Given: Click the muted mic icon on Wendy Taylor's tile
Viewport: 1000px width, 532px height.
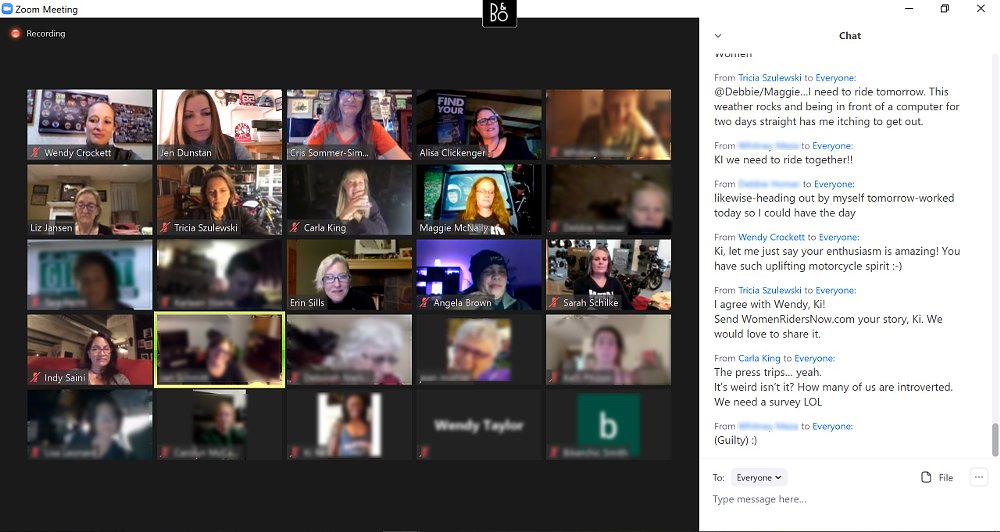Looking at the screenshot, I should (x=425, y=452).
